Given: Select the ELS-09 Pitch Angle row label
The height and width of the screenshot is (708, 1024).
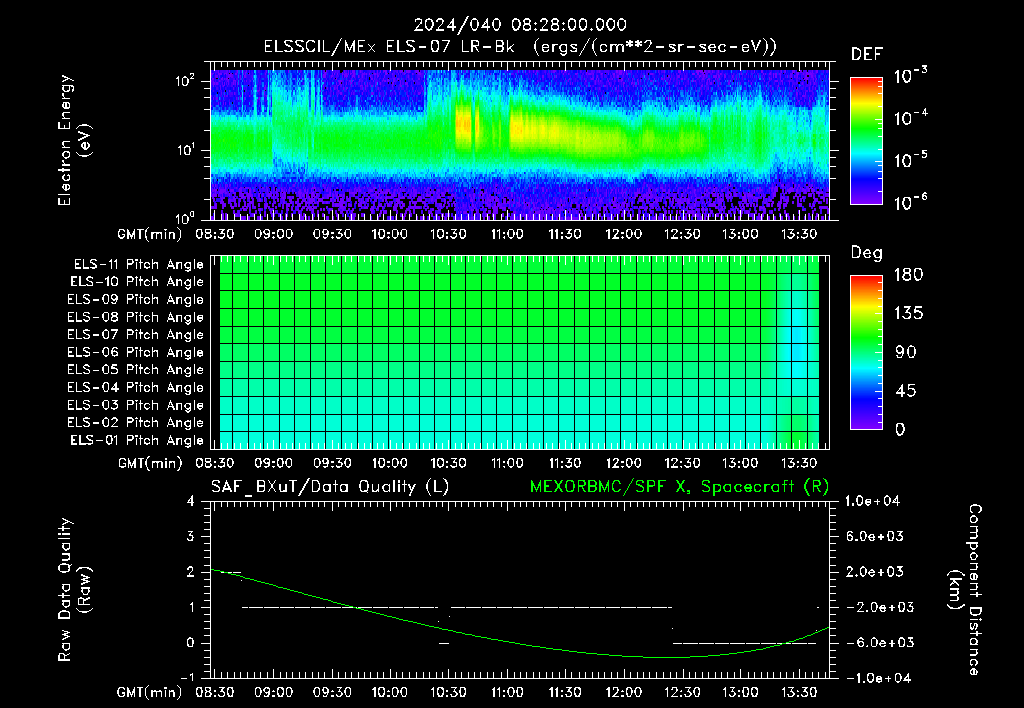Looking at the screenshot, I should [x=135, y=299].
